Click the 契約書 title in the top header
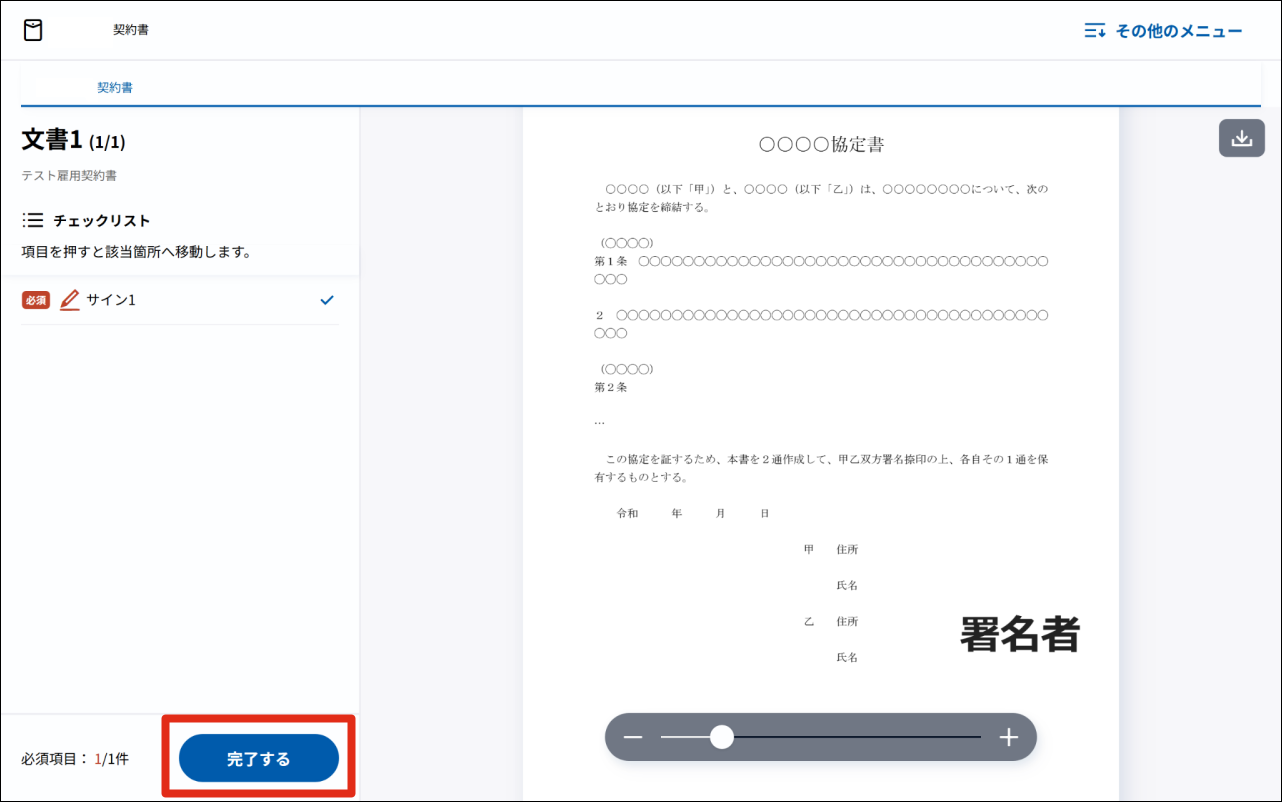 coord(131,30)
